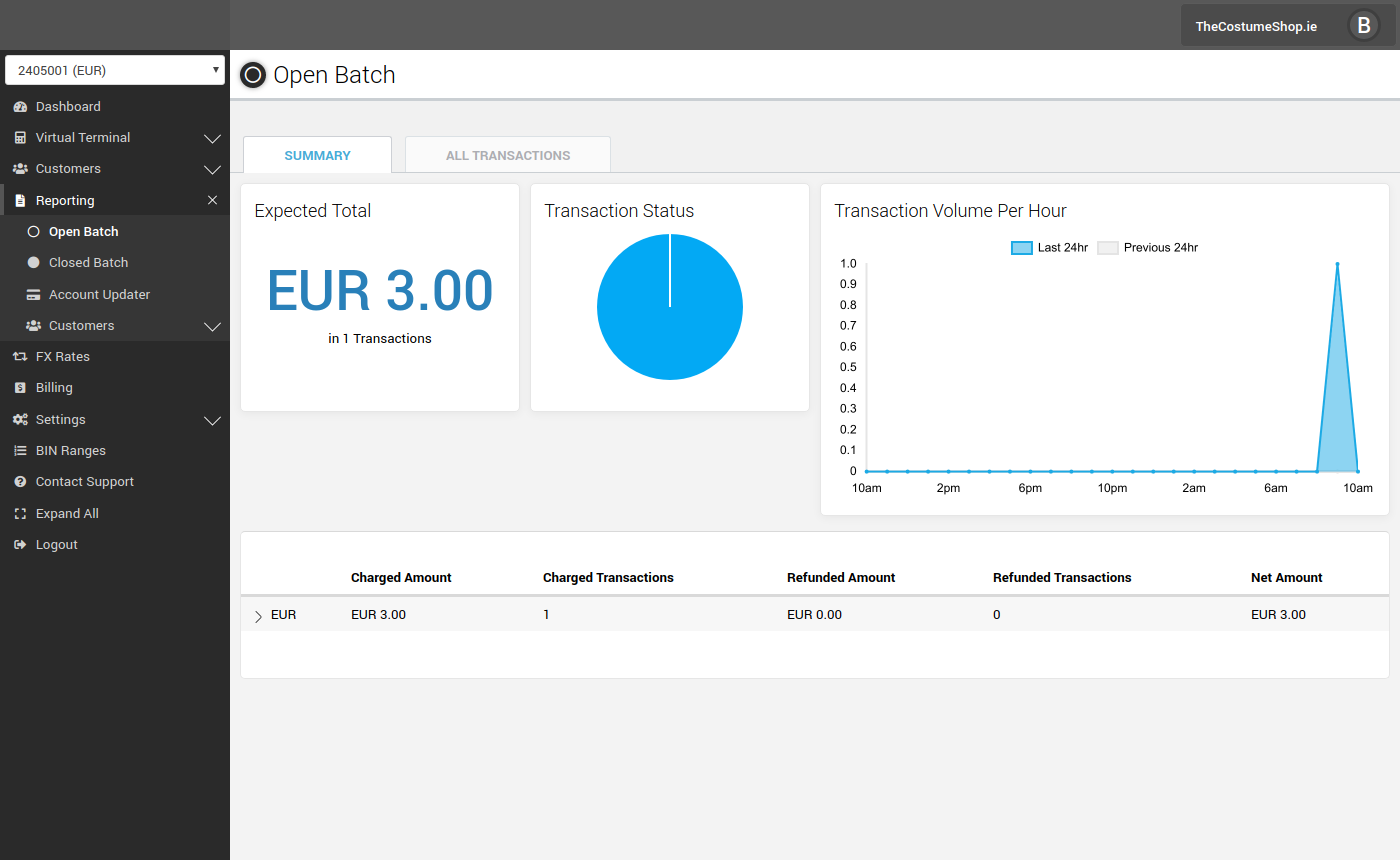Open BIN Ranges page
This screenshot has height=860, width=1400.
click(x=71, y=451)
